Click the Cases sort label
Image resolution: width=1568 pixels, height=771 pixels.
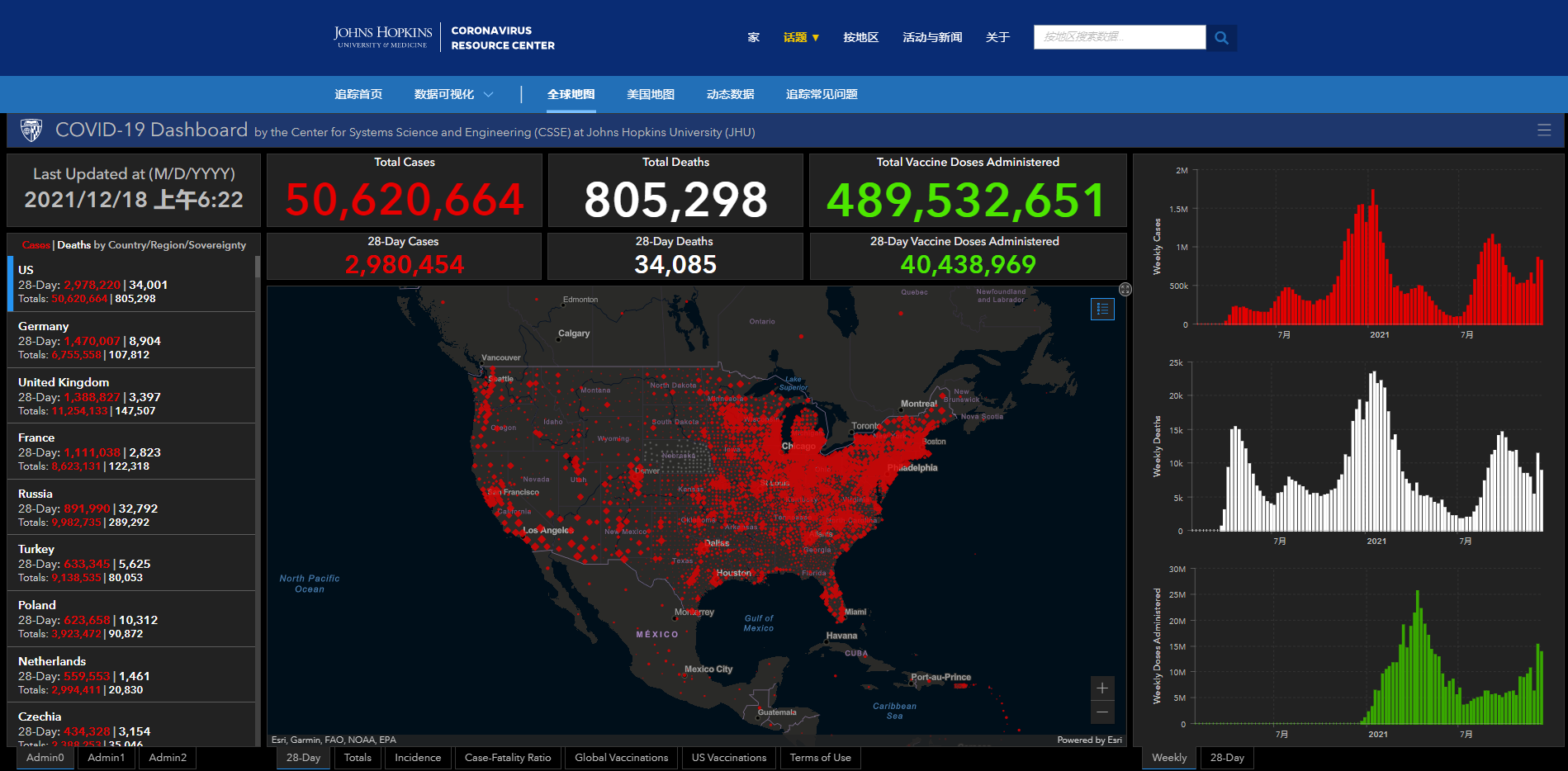coord(36,245)
